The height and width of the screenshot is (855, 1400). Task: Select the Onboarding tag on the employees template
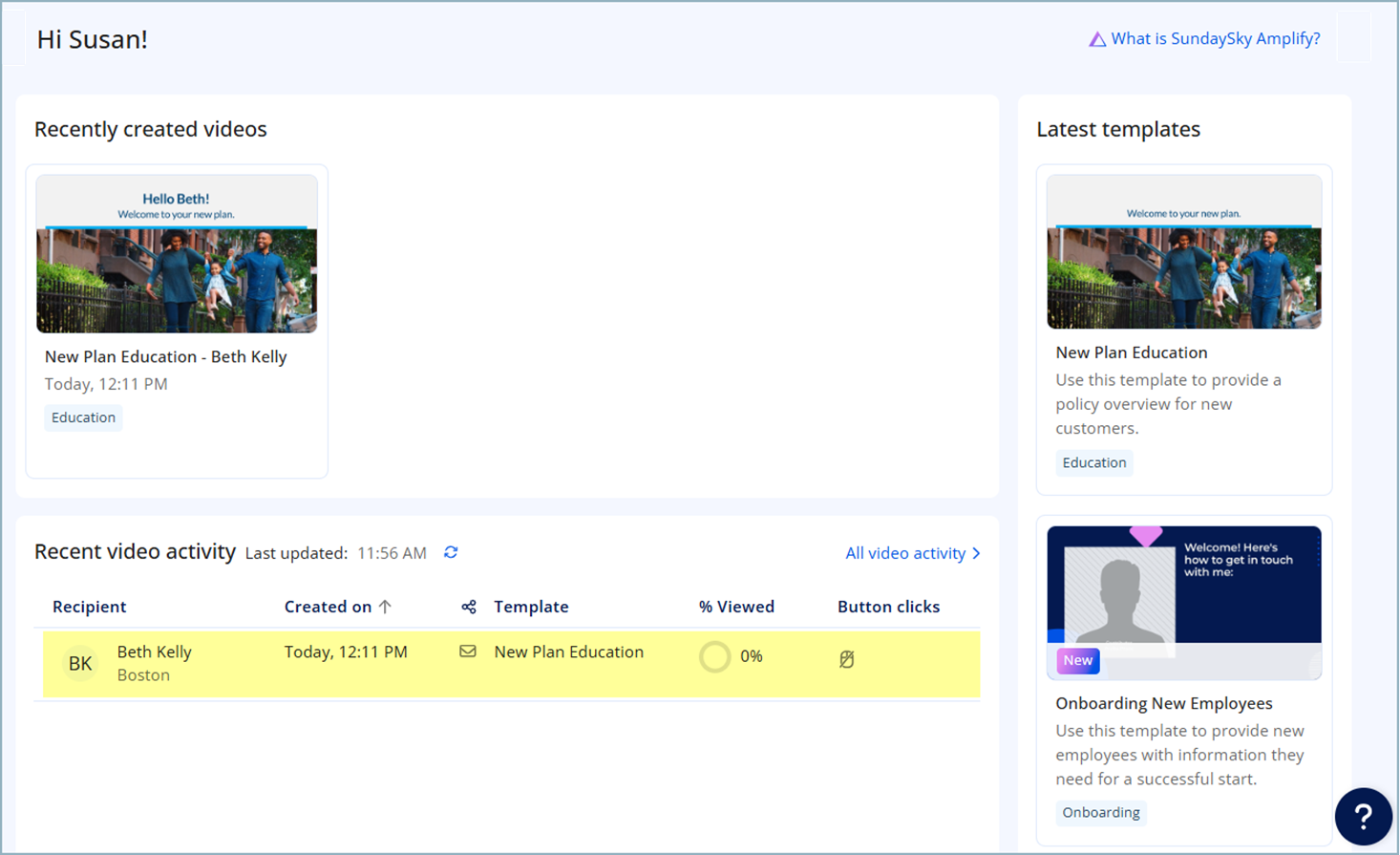1100,812
